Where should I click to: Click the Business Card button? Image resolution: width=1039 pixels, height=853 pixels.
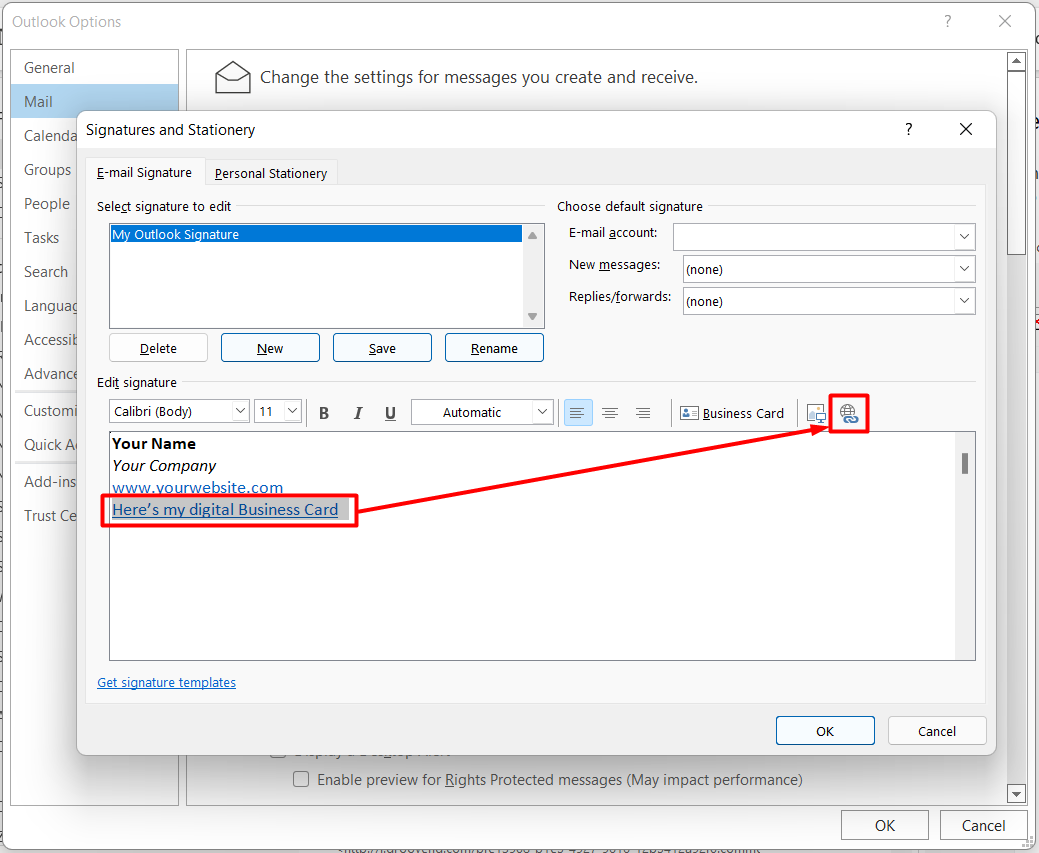click(x=732, y=413)
